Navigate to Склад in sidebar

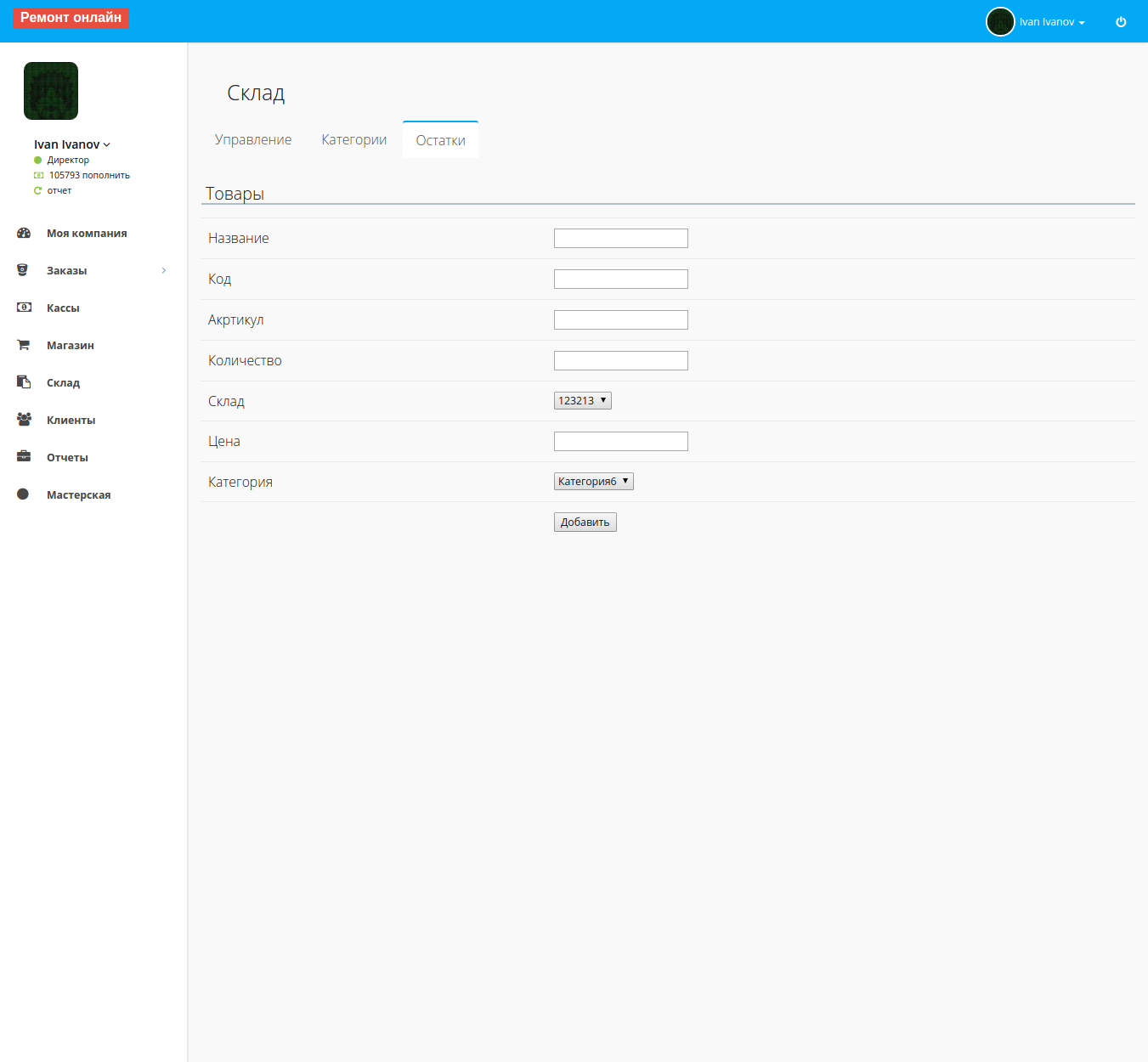(x=63, y=383)
